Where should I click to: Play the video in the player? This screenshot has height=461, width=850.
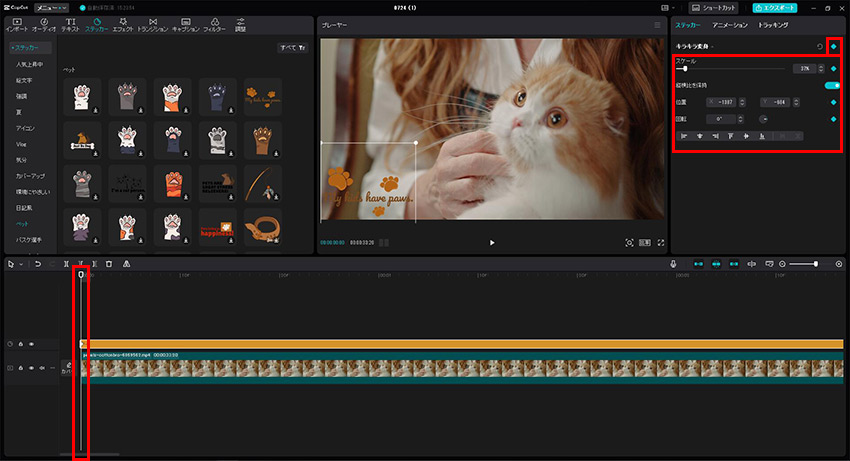click(x=491, y=242)
